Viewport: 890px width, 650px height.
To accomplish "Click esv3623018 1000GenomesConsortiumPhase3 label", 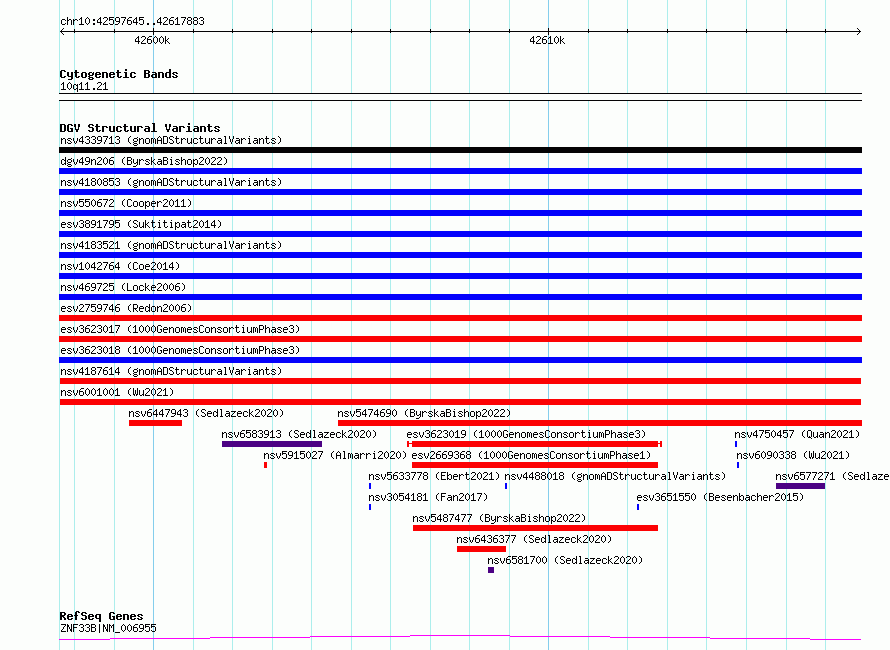I will (x=180, y=350).
